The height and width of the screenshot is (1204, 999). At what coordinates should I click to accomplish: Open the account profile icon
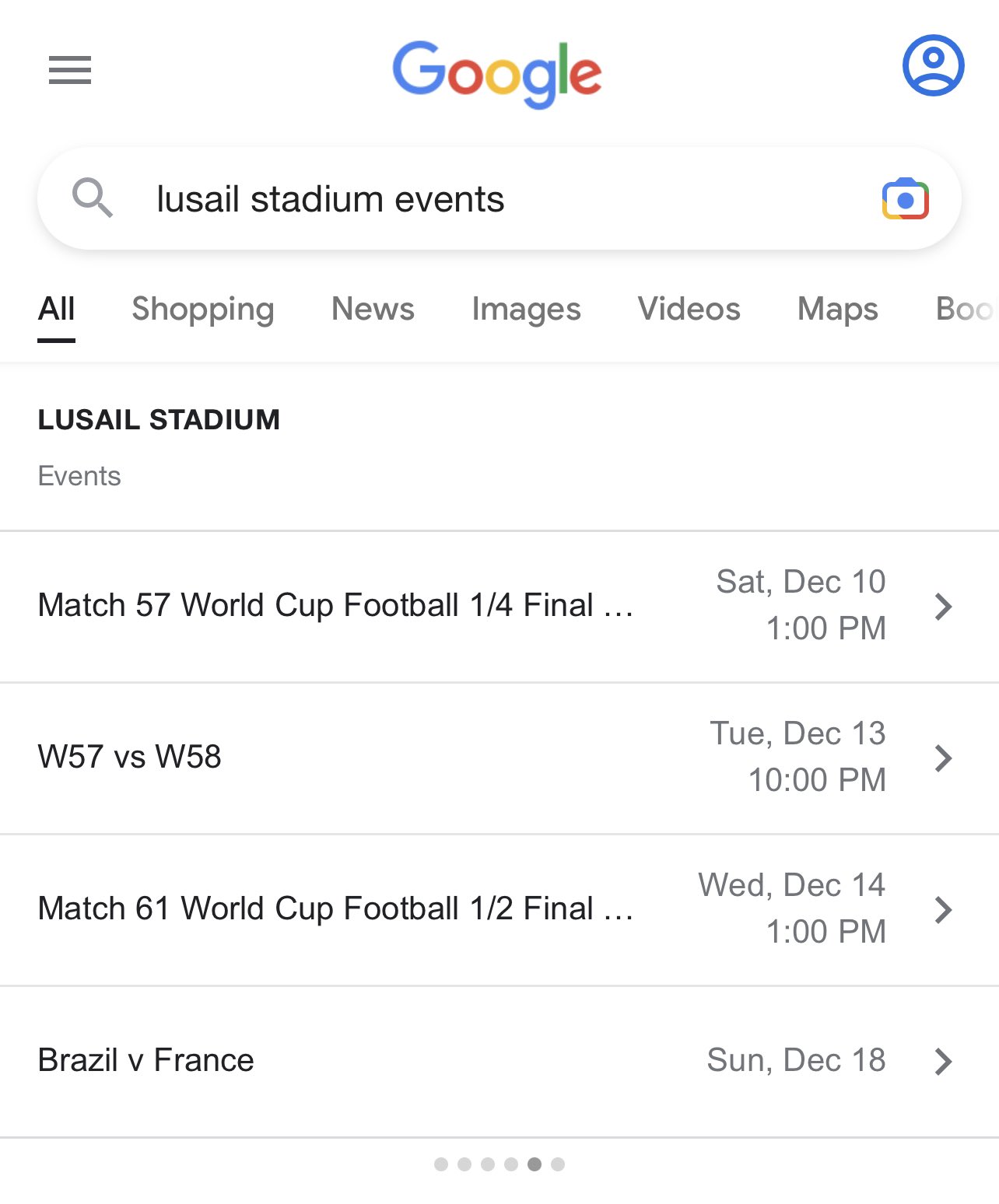933,65
